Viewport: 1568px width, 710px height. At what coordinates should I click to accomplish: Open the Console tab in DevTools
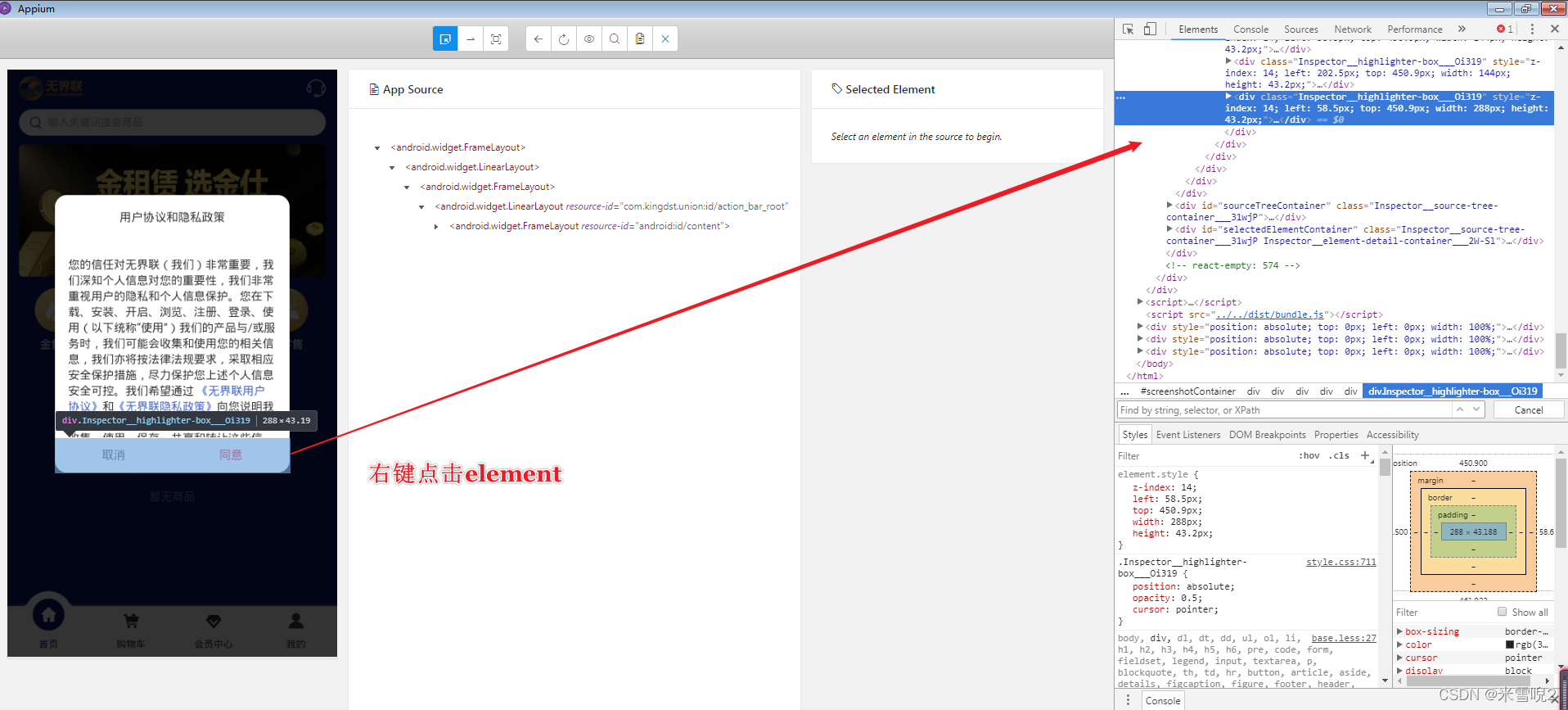1250,29
